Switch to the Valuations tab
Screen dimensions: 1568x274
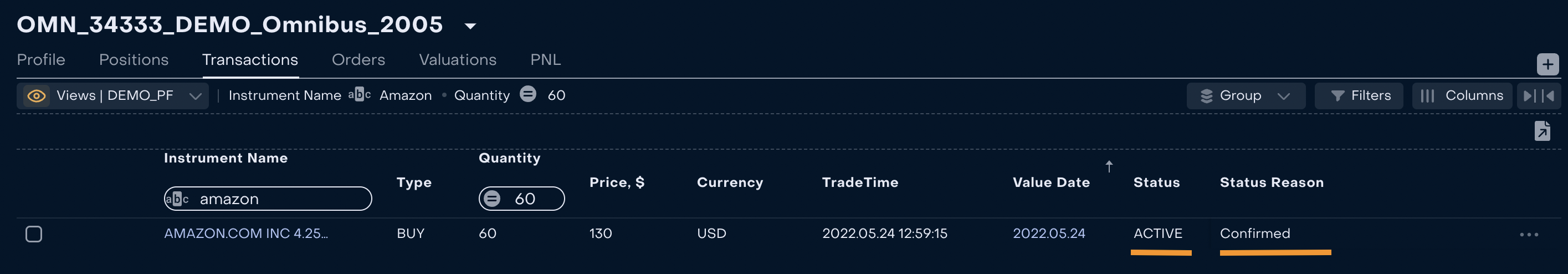pyautogui.click(x=457, y=60)
